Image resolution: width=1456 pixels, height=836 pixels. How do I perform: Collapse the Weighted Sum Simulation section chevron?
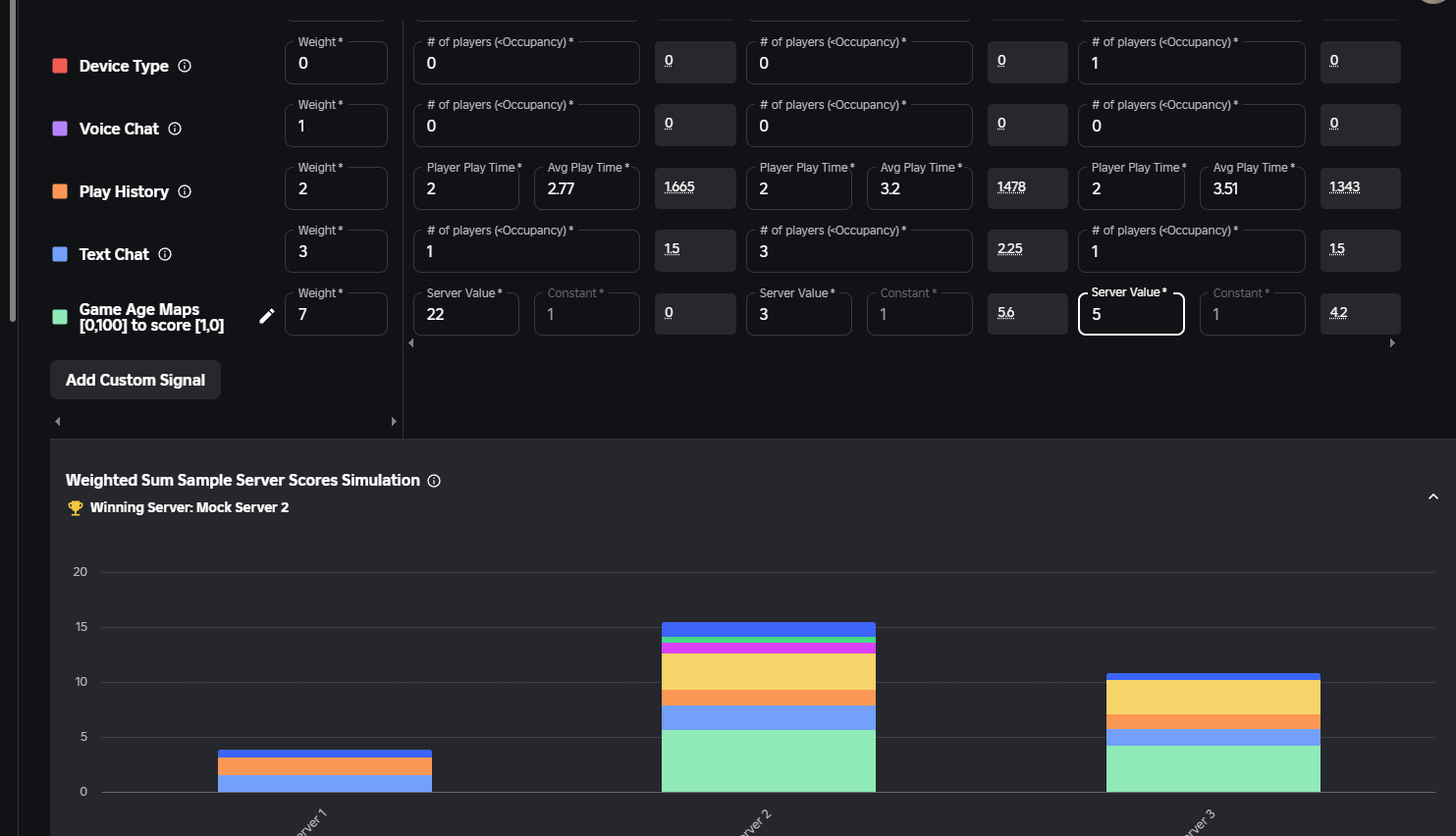click(x=1433, y=496)
